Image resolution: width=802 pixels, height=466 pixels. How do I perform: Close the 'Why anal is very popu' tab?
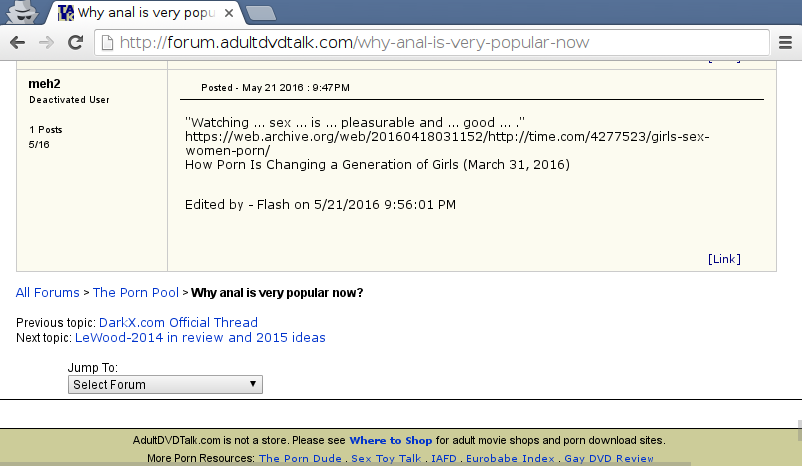pos(229,13)
